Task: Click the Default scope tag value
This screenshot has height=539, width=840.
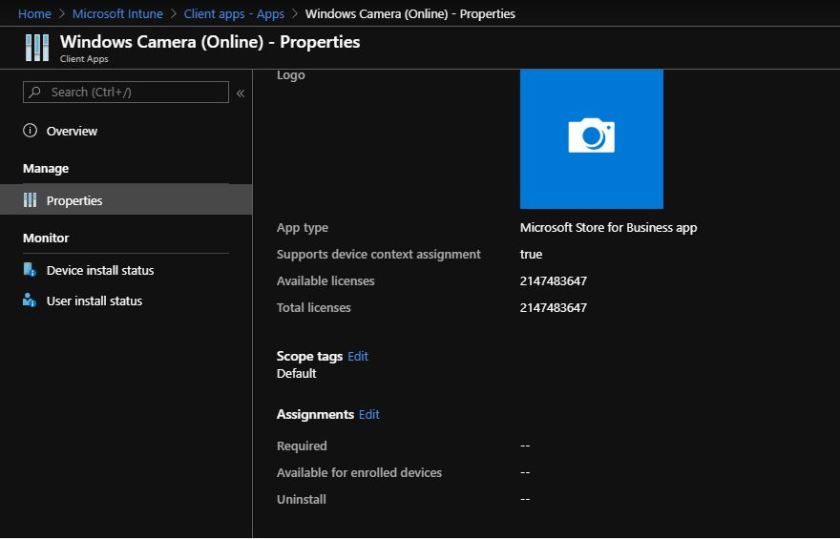Action: pos(296,373)
